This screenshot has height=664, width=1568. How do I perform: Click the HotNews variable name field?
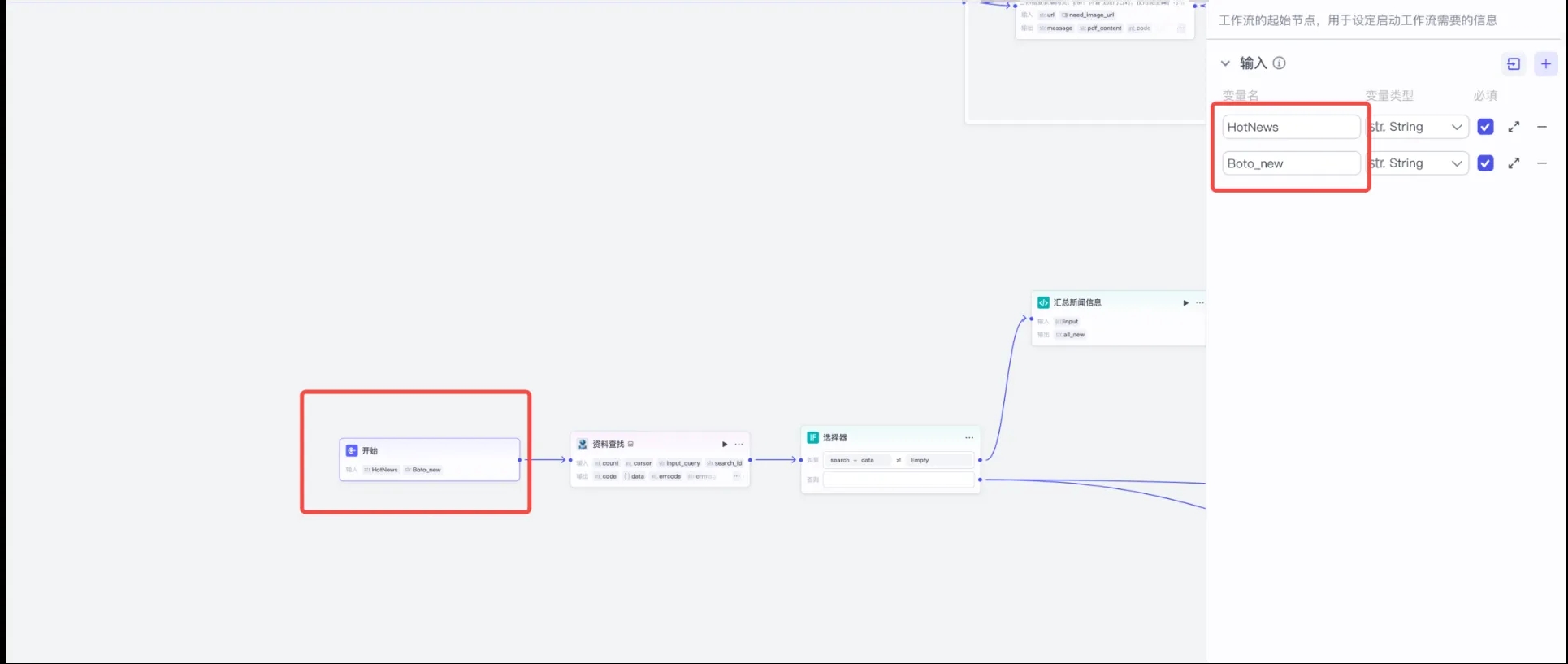click(1290, 127)
